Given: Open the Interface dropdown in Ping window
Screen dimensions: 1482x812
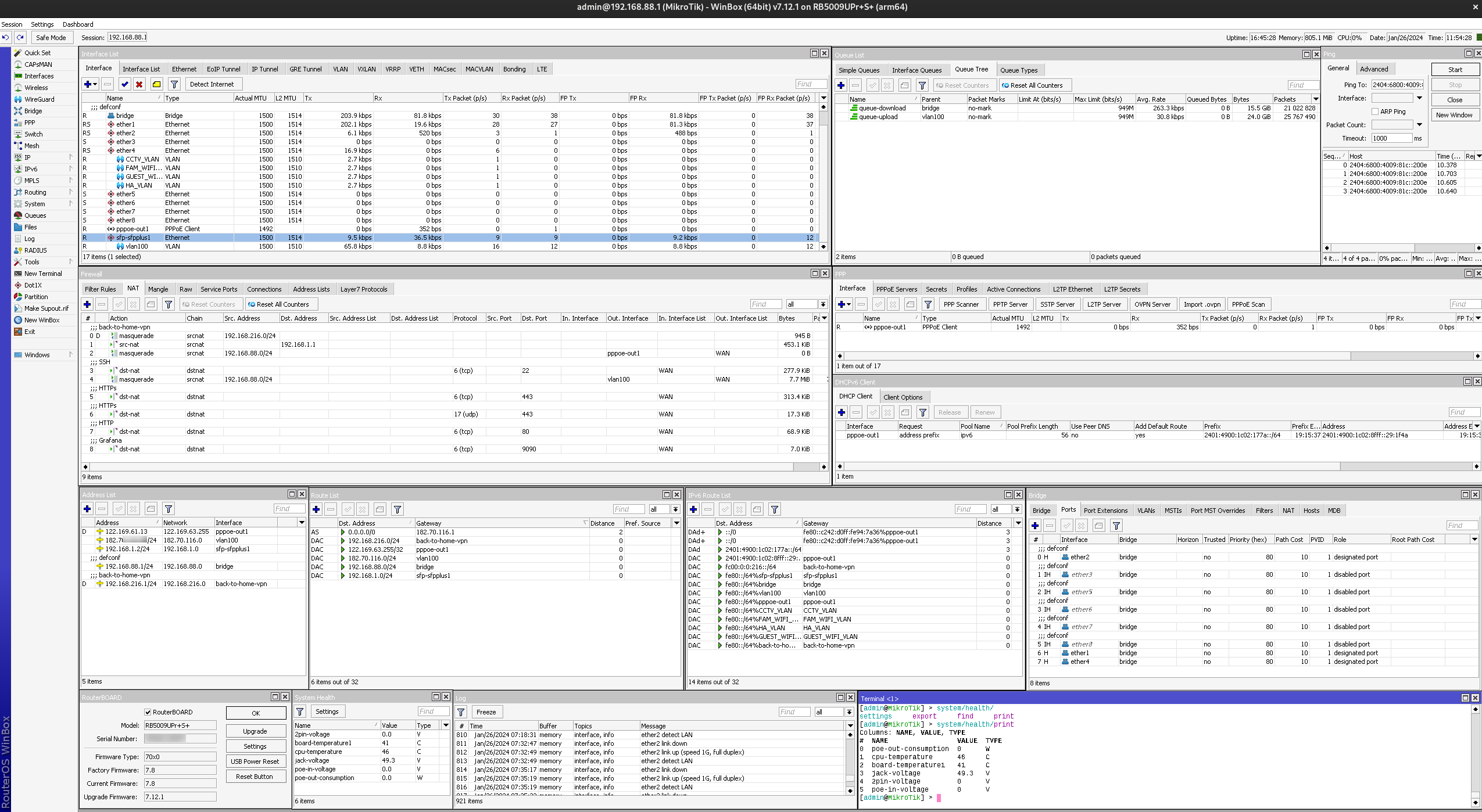Looking at the screenshot, I should tap(1419, 98).
